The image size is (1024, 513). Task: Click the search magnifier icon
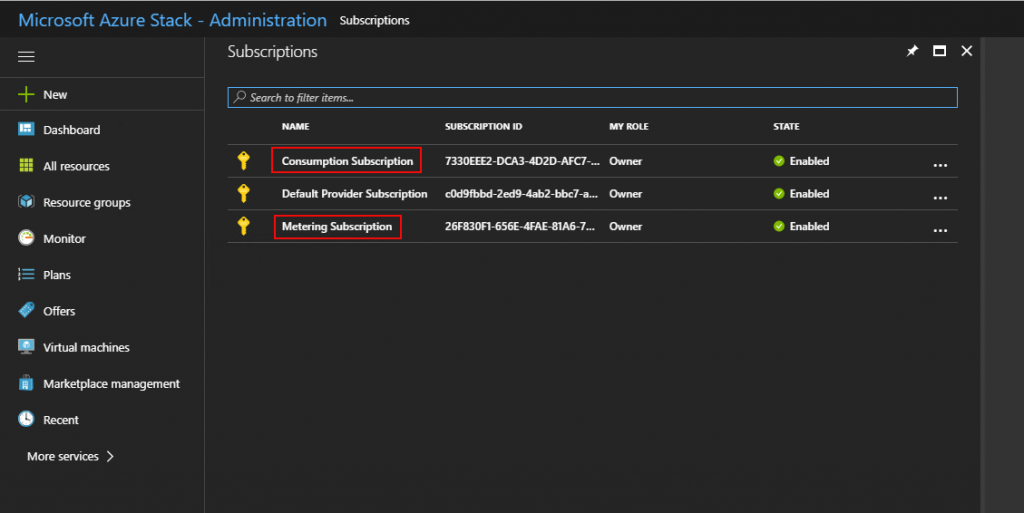click(x=240, y=97)
